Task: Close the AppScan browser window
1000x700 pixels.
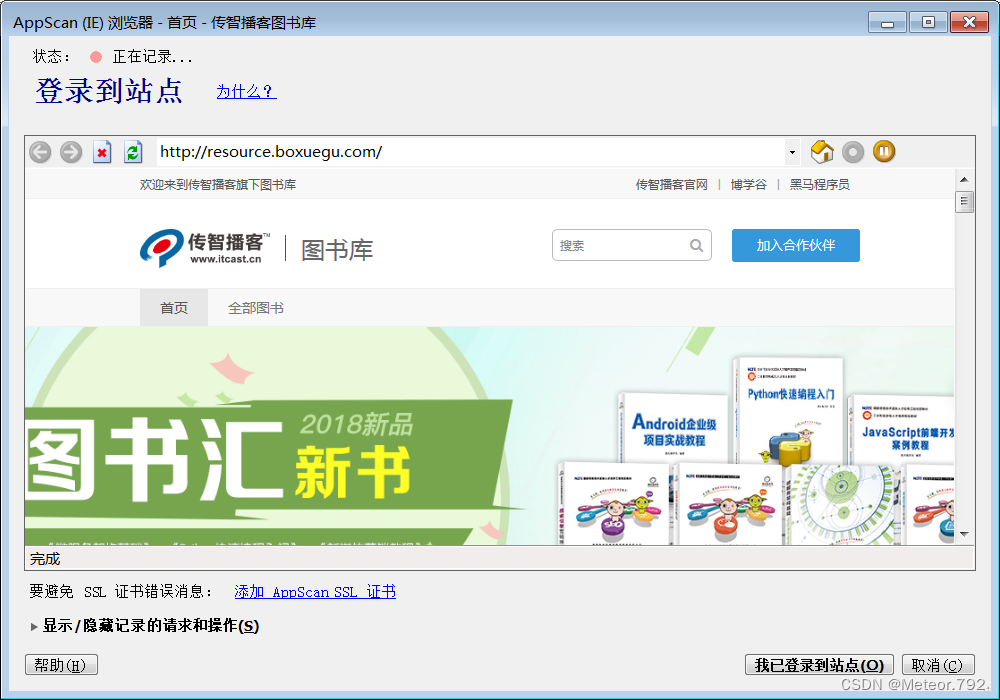Action: click(x=969, y=22)
